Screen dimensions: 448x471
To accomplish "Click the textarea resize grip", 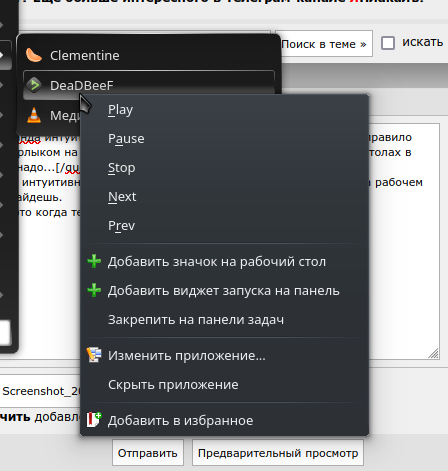I will [433, 353].
